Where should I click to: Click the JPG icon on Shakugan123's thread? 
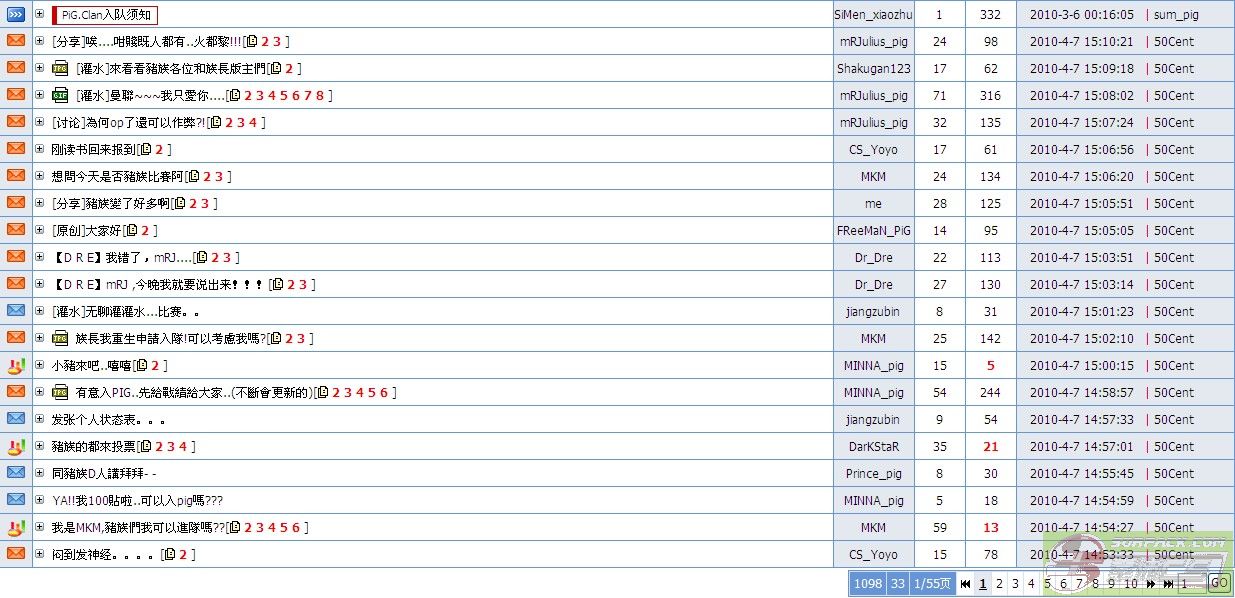coord(60,69)
